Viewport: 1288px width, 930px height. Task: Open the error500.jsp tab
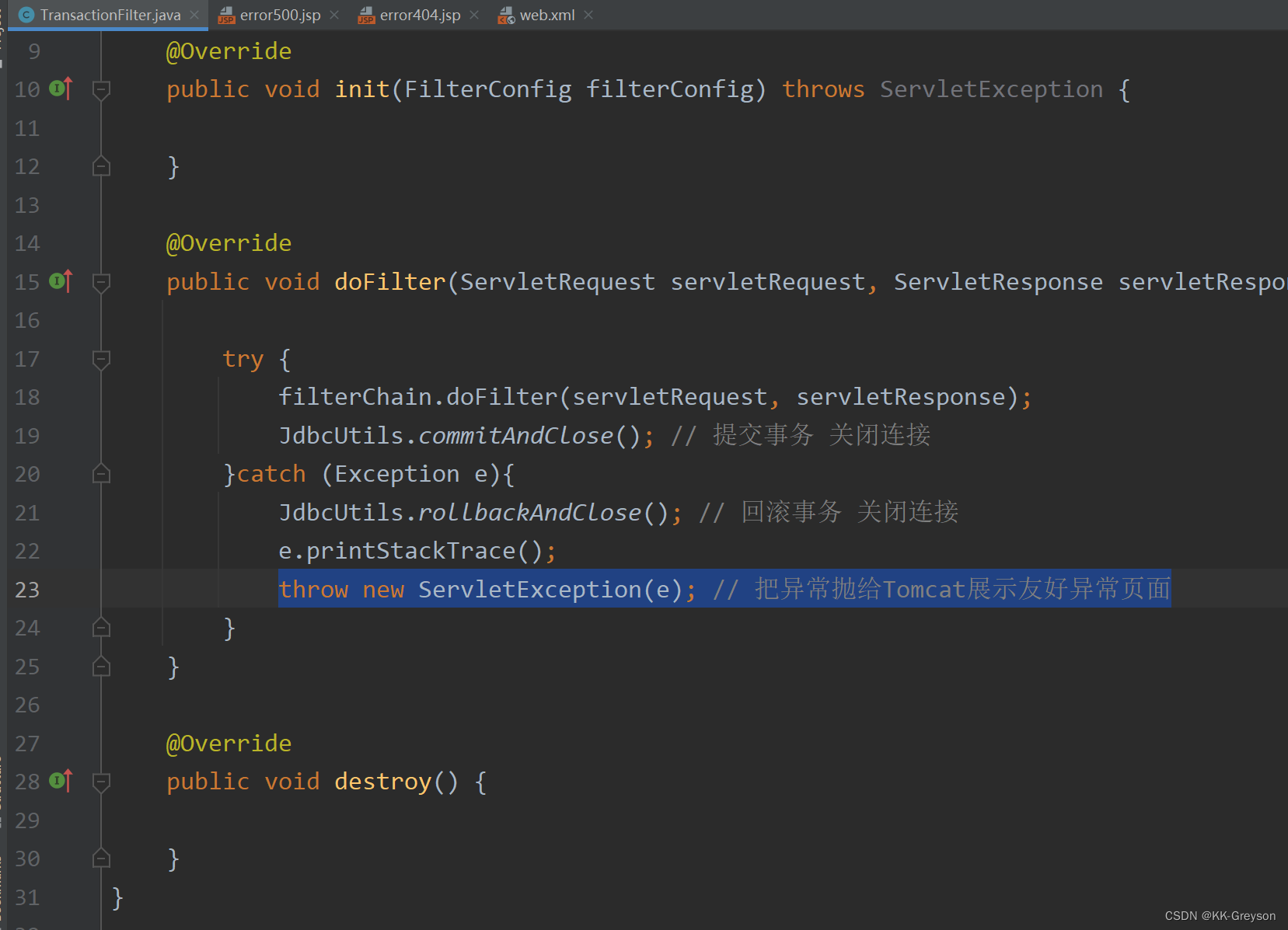[280, 15]
